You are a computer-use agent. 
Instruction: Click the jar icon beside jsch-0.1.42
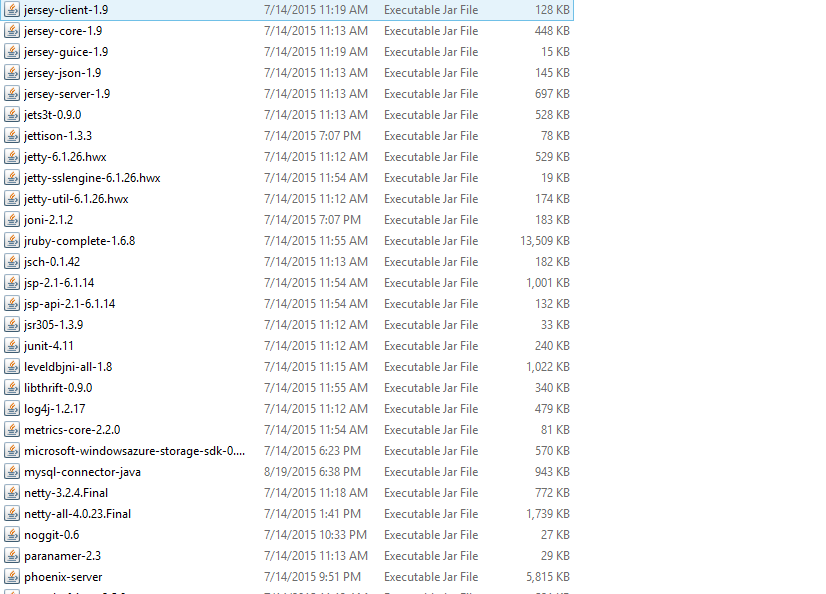(12, 262)
